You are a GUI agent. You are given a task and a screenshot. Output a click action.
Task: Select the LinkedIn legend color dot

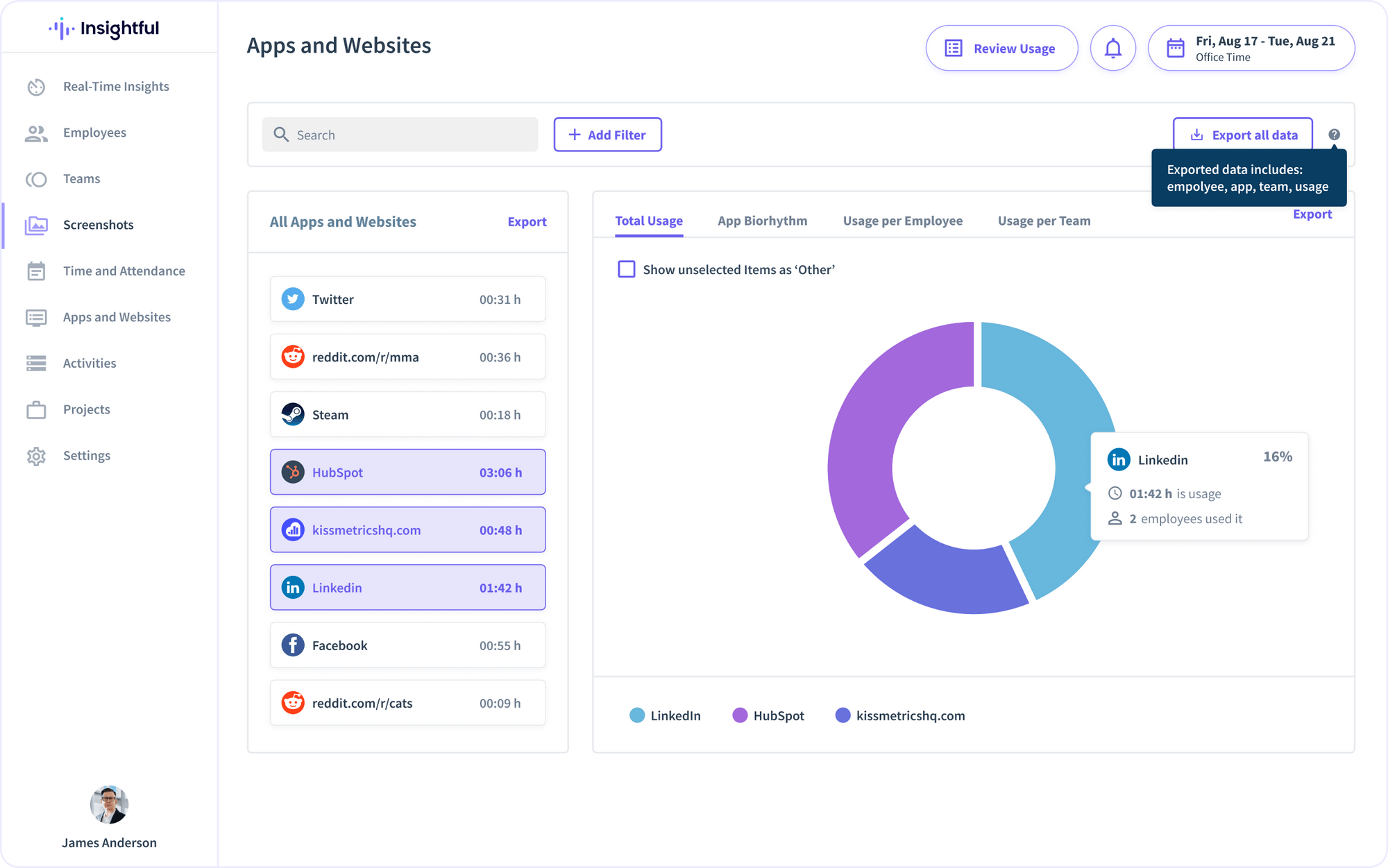[x=636, y=715]
